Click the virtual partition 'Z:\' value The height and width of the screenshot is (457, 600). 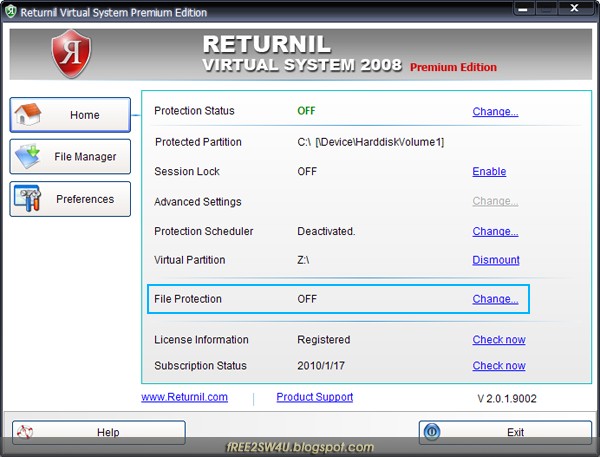point(303,260)
